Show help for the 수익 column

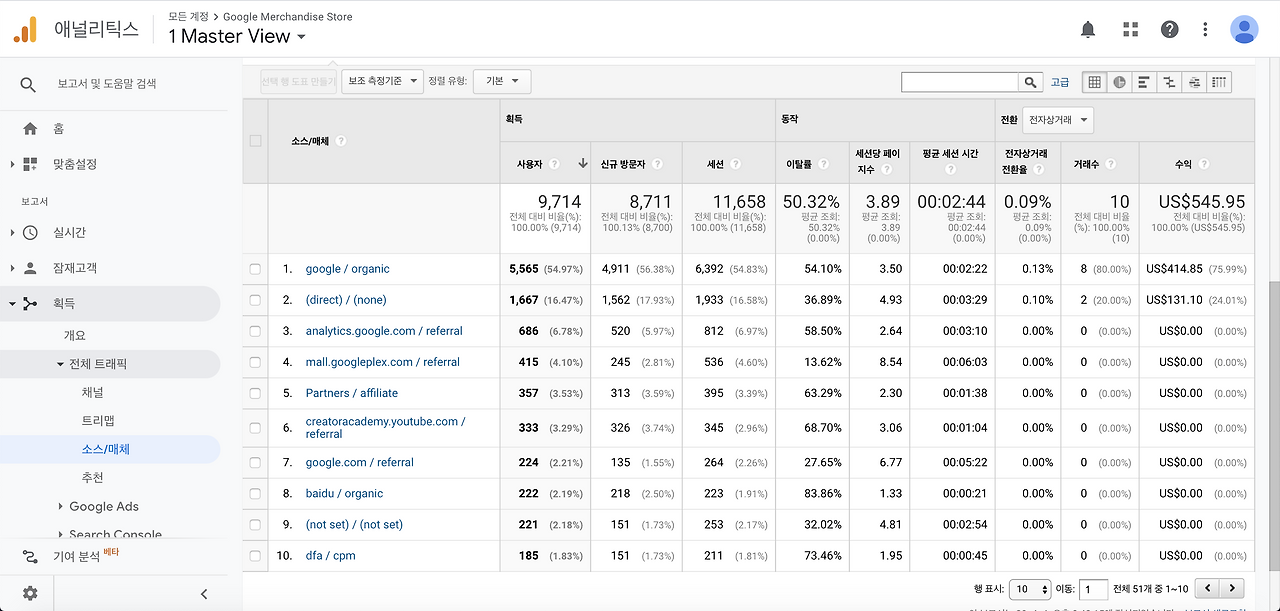[x=1203, y=164]
